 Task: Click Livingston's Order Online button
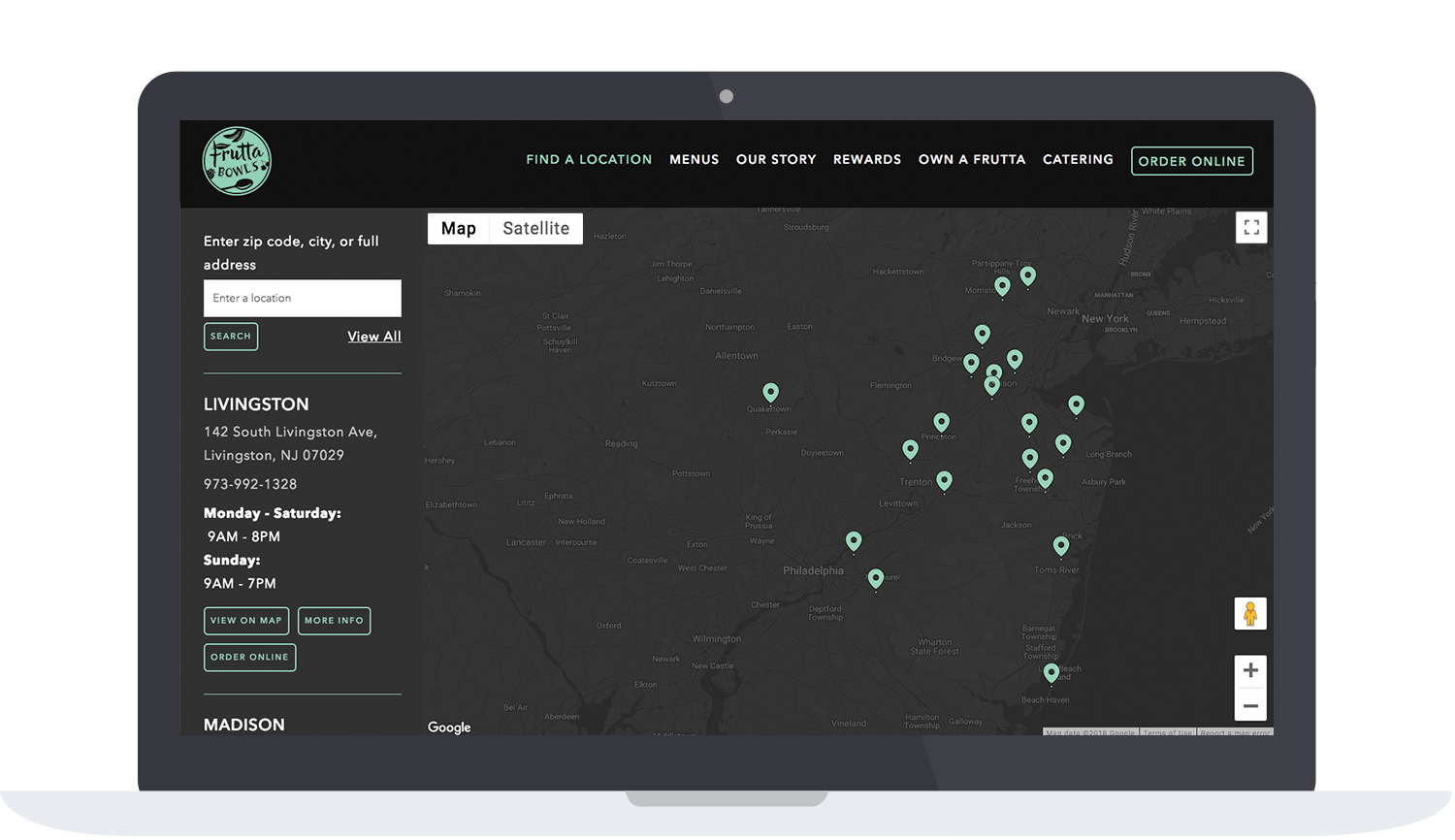(x=249, y=658)
